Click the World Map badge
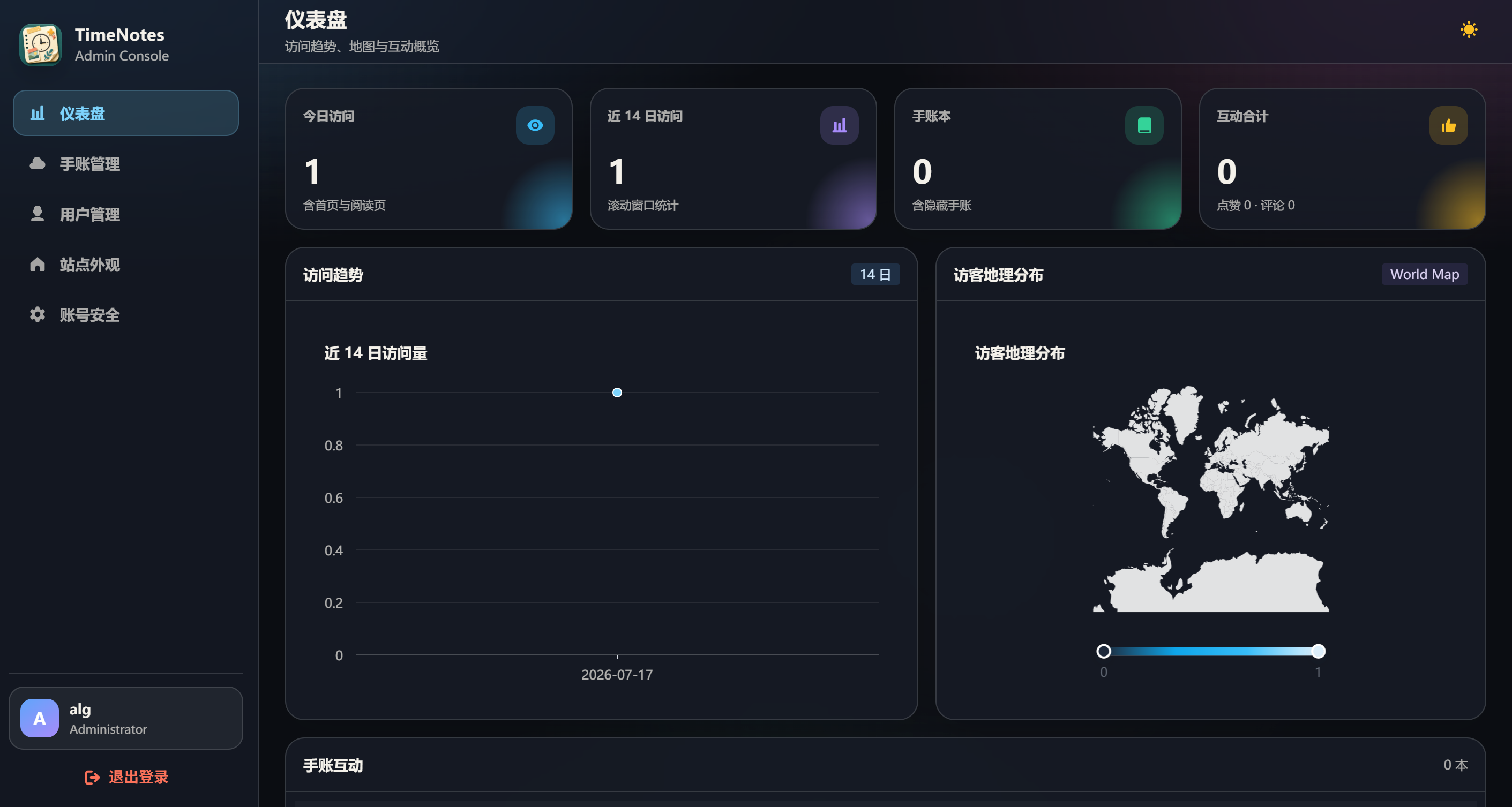 click(1424, 274)
